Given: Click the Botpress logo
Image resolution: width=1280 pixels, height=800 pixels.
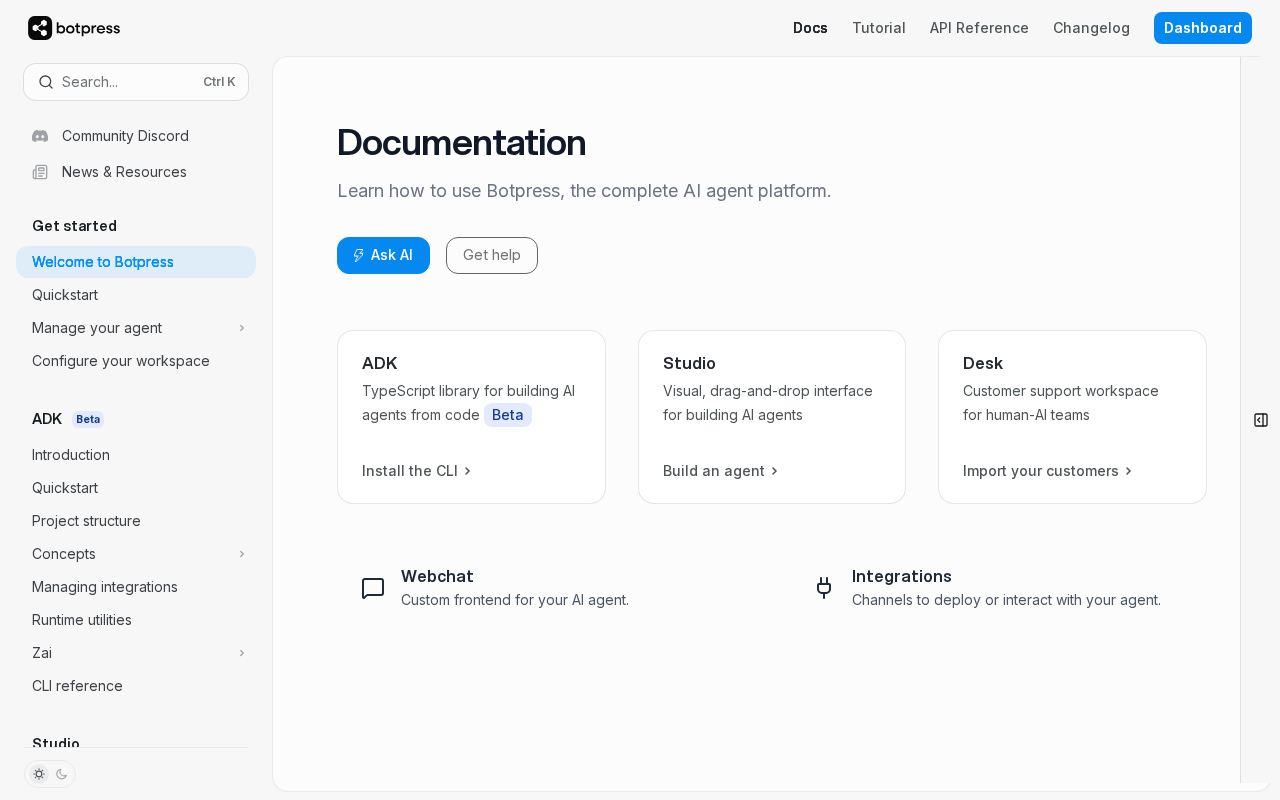Looking at the screenshot, I should [74, 28].
